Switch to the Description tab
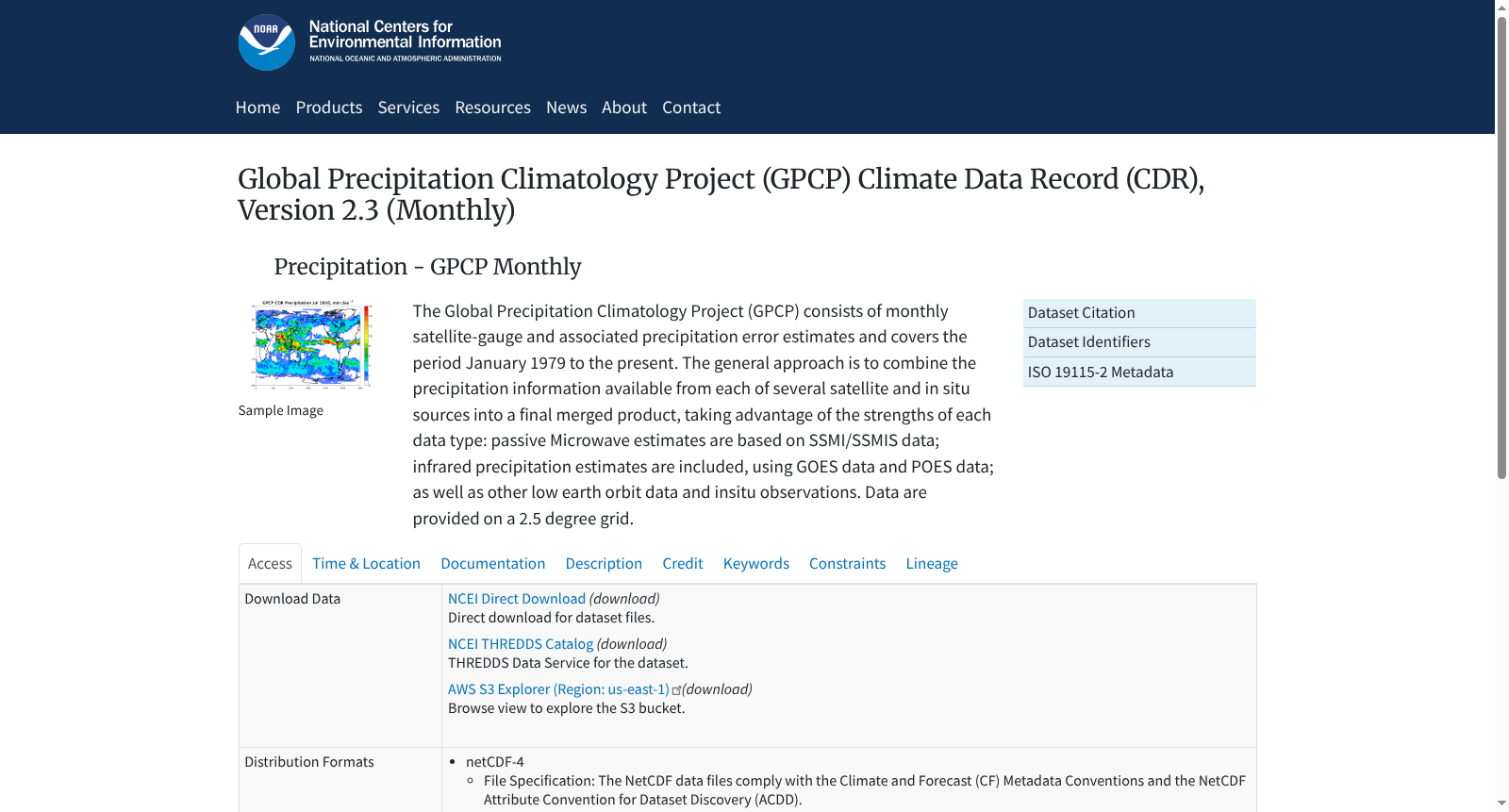1509x812 pixels. (604, 563)
